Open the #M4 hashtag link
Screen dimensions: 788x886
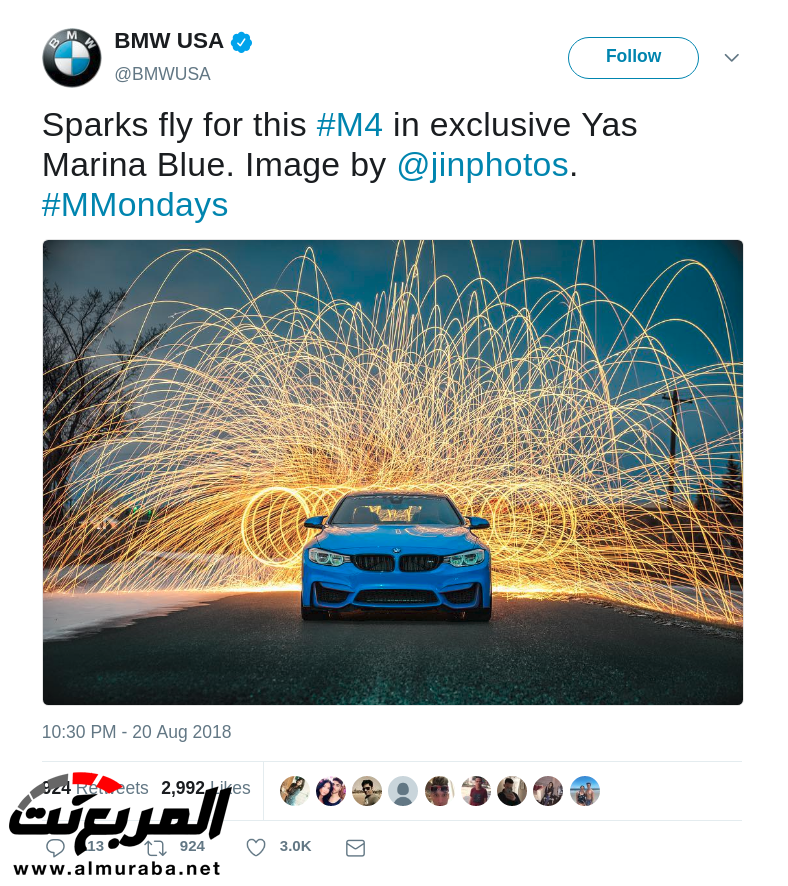coord(350,125)
